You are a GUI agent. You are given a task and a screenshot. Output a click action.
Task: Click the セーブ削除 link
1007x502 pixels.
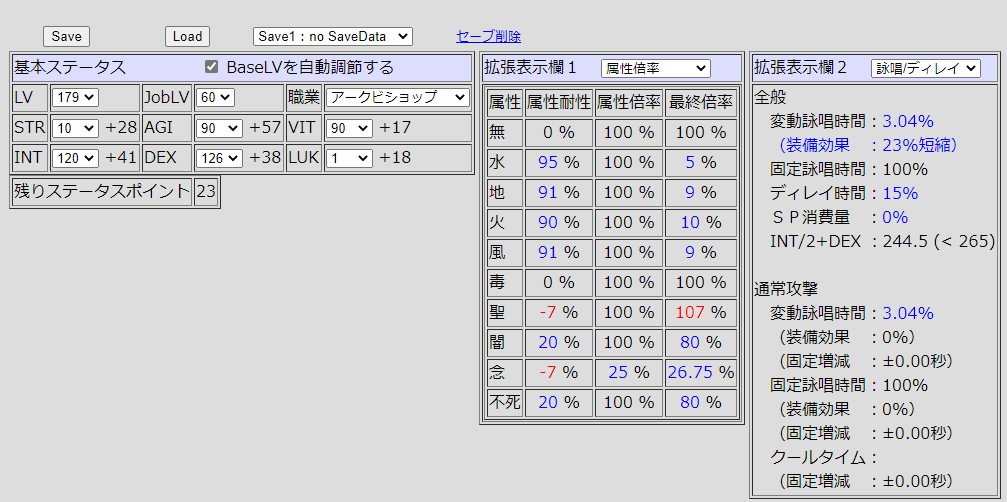[x=488, y=37]
